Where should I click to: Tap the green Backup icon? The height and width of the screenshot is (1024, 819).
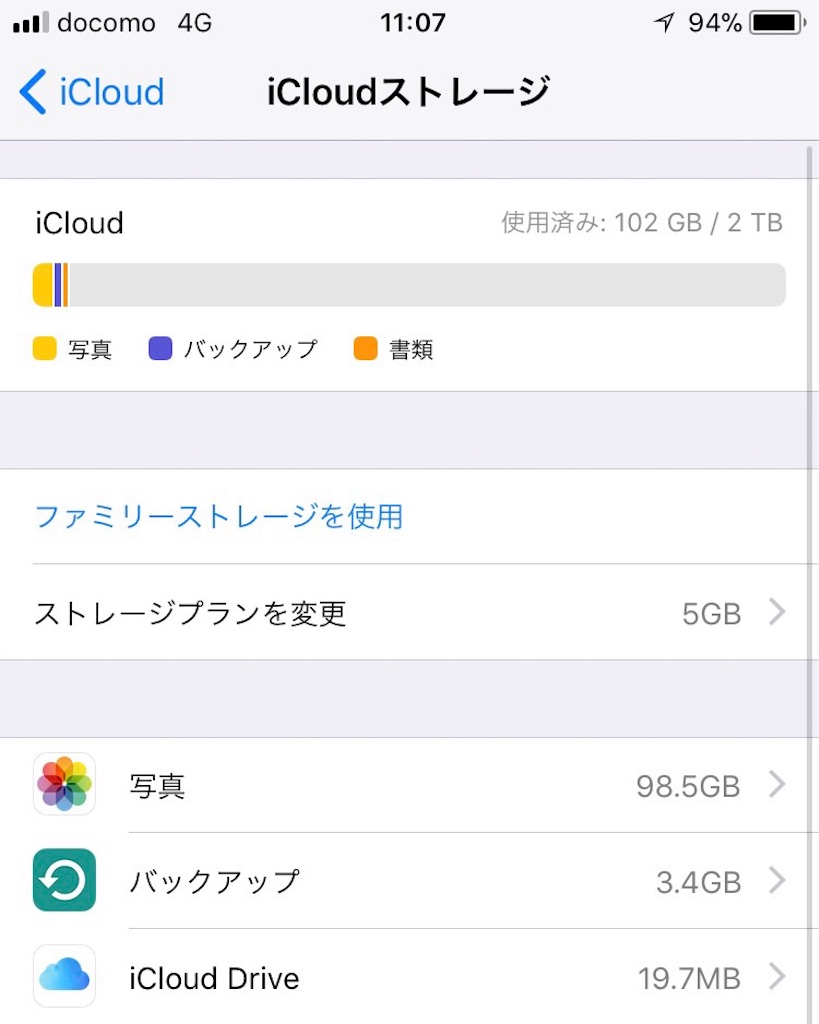(64, 880)
